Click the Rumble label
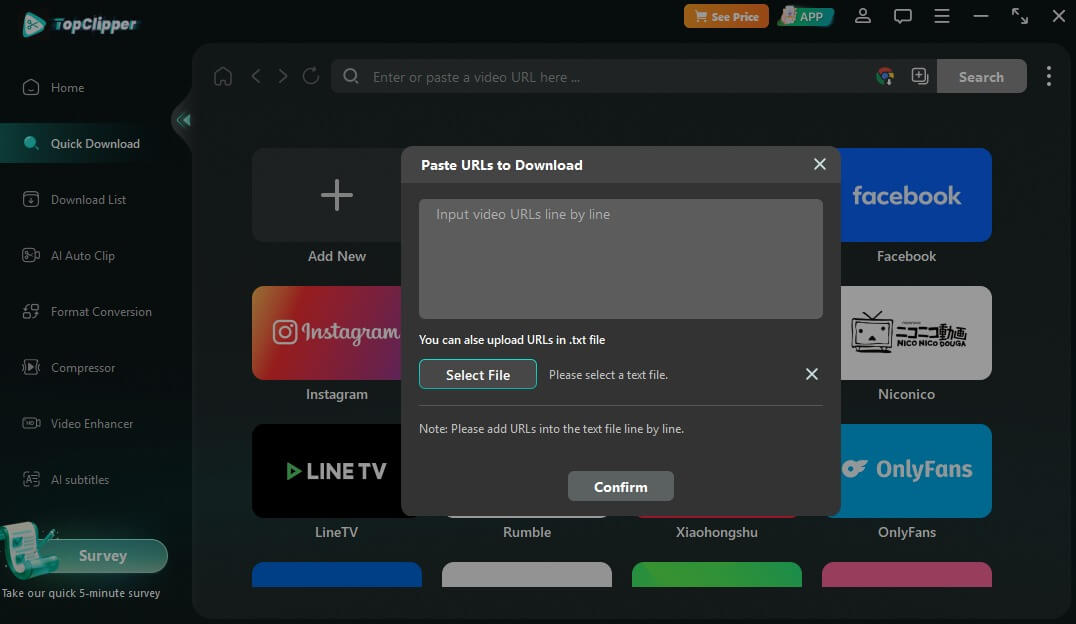The width and height of the screenshot is (1076, 624). (526, 532)
